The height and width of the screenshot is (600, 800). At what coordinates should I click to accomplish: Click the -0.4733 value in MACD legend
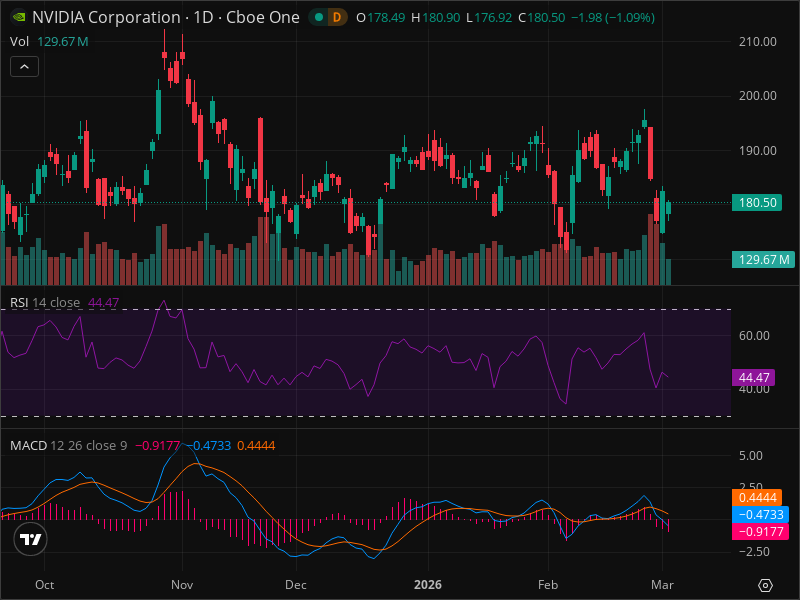pyautogui.click(x=209, y=445)
